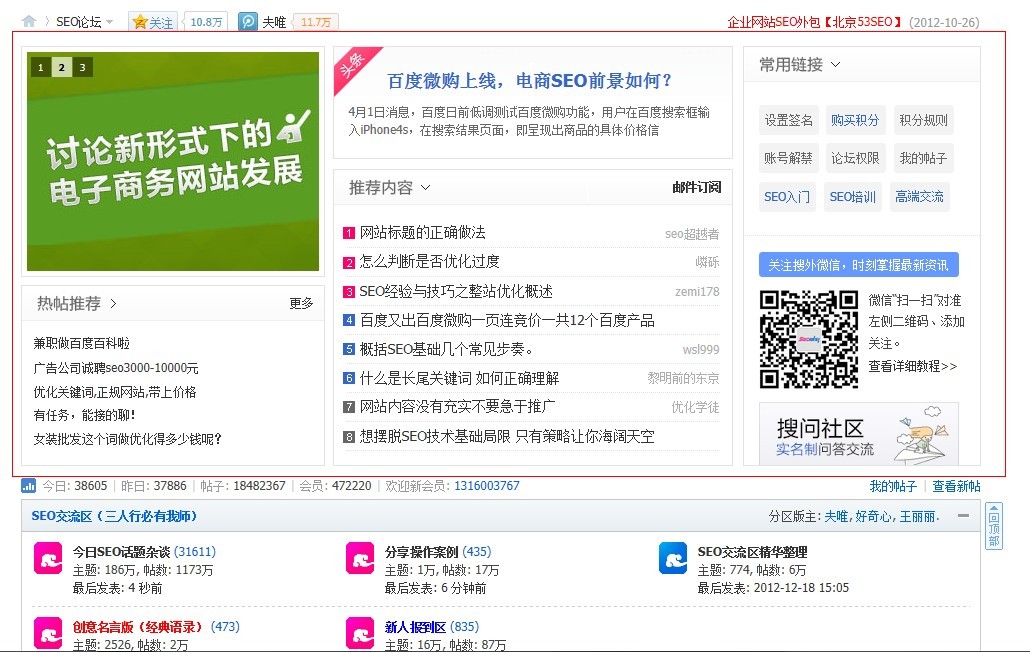Click the 积分规则 button
1030x652 pixels.
924,120
